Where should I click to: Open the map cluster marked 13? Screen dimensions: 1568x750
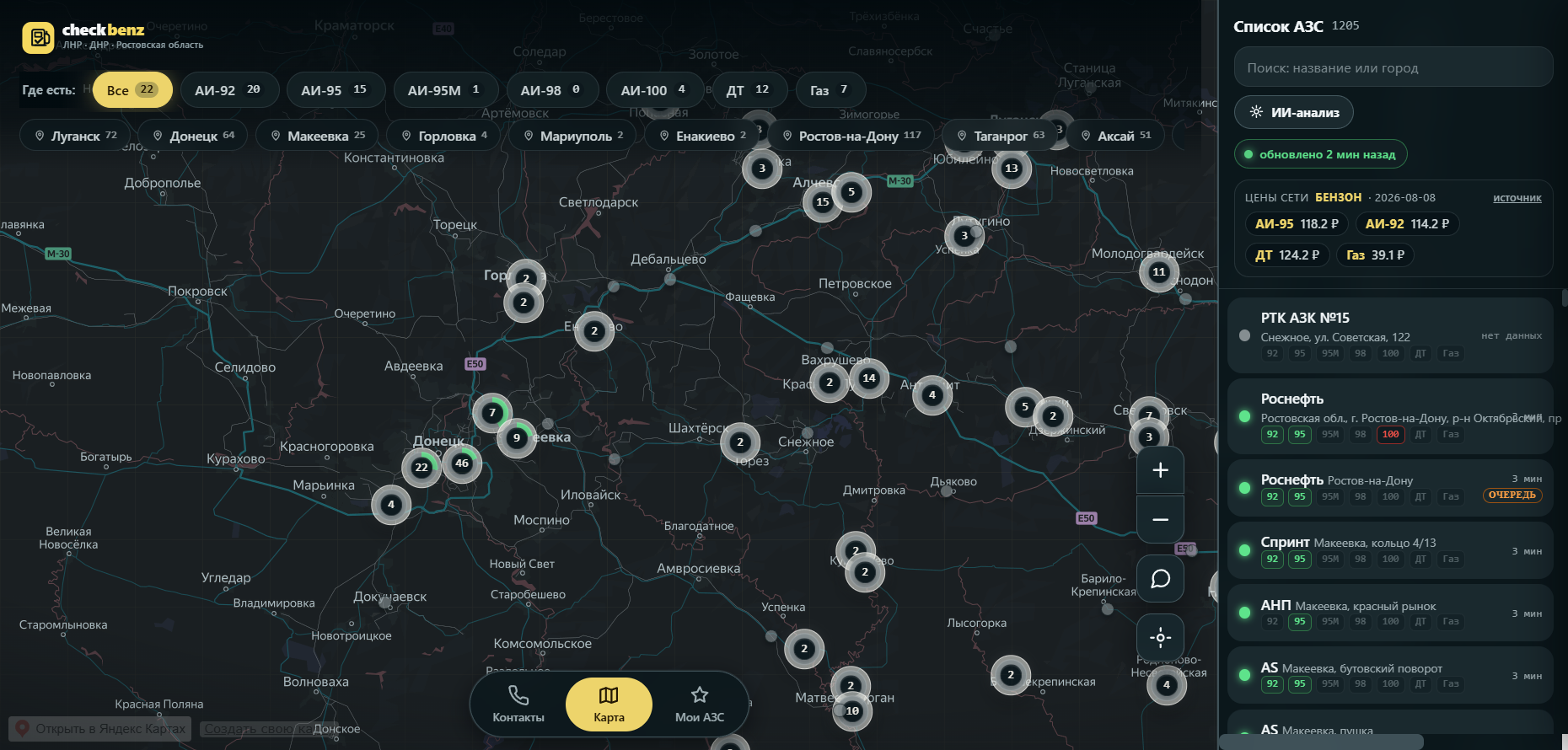click(x=1012, y=168)
